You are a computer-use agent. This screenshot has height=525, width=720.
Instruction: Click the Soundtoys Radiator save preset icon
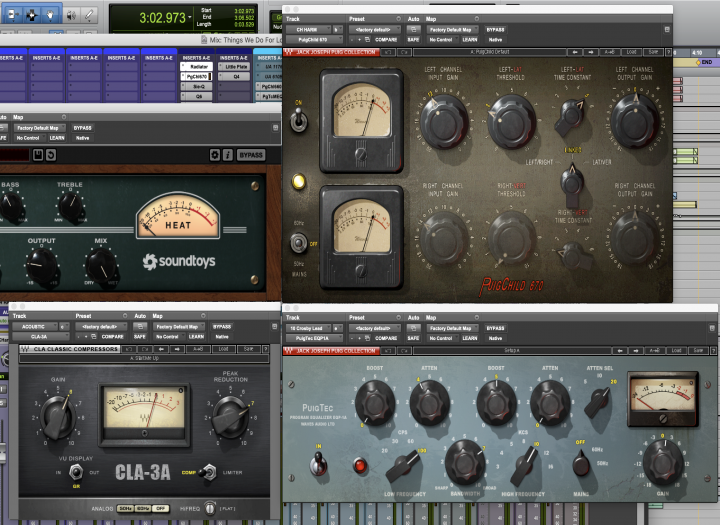[x=38, y=155]
